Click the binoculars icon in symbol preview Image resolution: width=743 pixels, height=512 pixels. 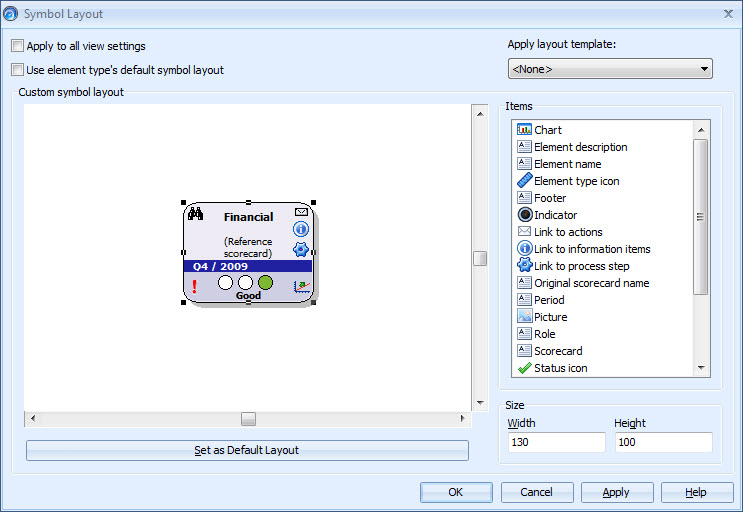195,214
